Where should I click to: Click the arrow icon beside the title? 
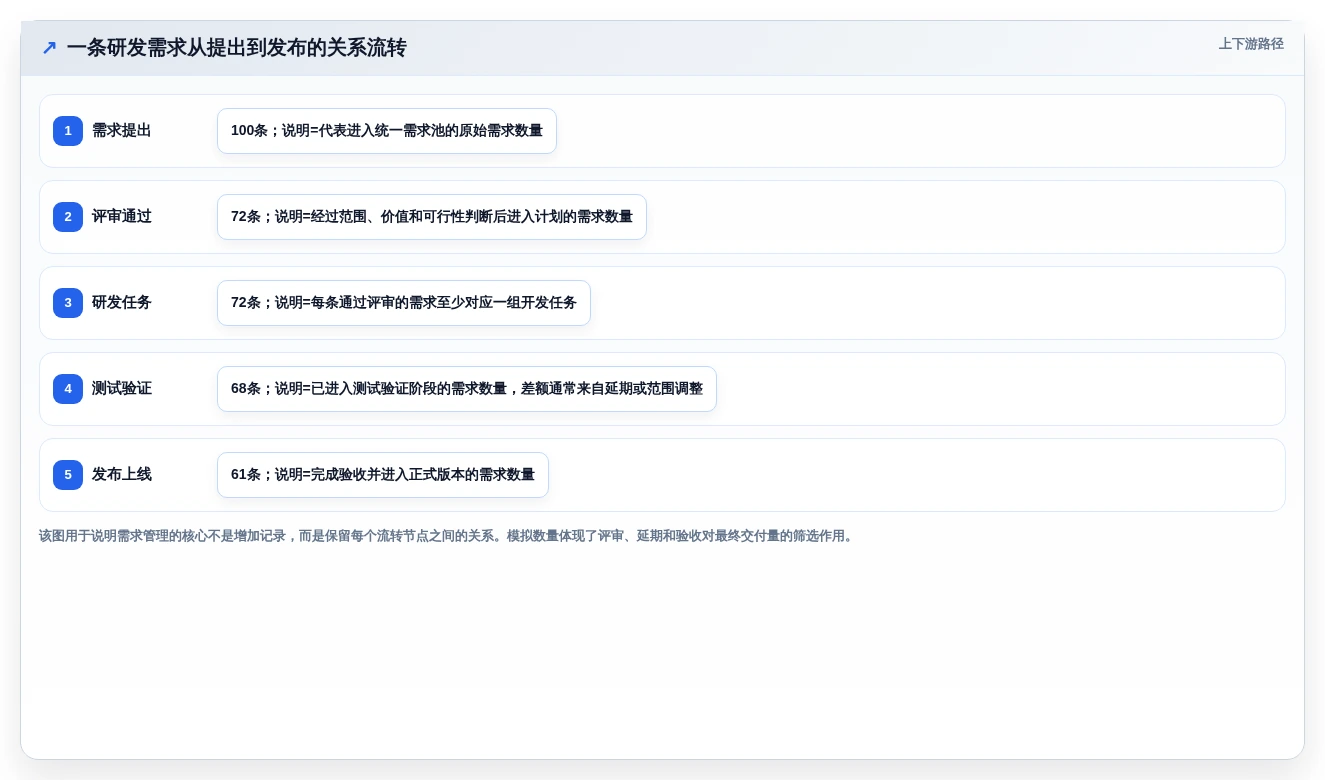tap(49, 48)
